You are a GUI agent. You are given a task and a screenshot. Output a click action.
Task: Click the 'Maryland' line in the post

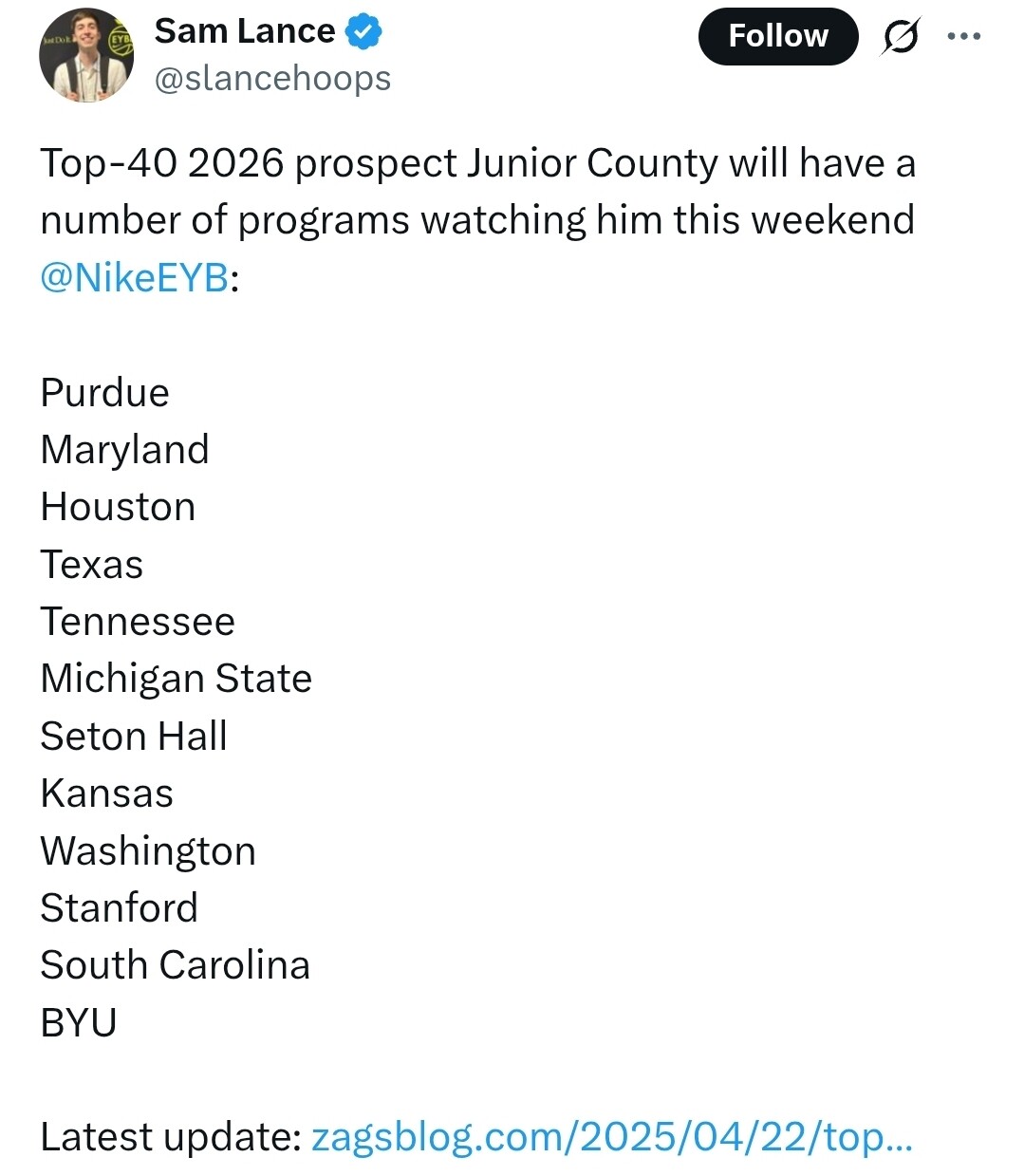point(124,450)
